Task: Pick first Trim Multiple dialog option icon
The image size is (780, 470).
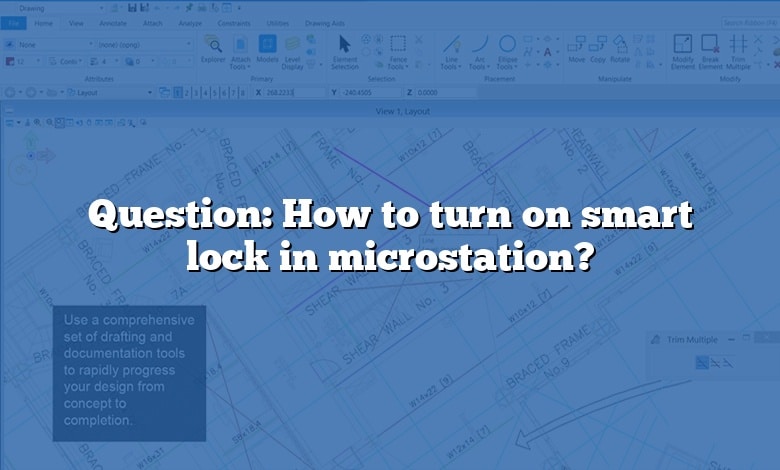Action: click(702, 363)
